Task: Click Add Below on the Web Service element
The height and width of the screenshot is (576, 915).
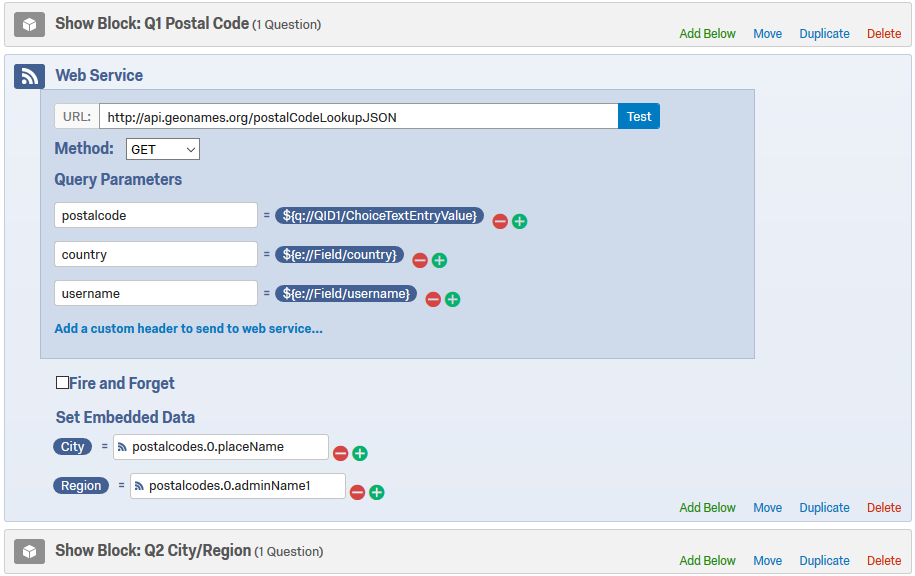Action: pyautogui.click(x=707, y=508)
